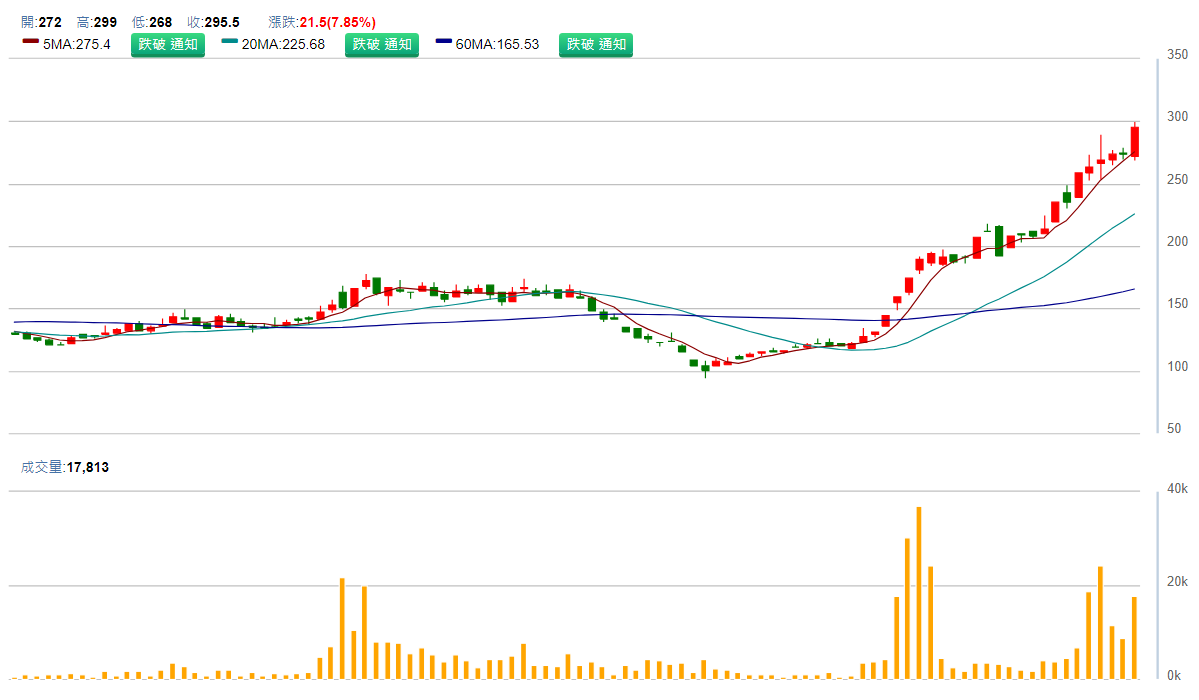Enable 跌破 通知 for the 60MA line
Image resolution: width=1199 pixels, height=700 pixels.
coord(595,44)
